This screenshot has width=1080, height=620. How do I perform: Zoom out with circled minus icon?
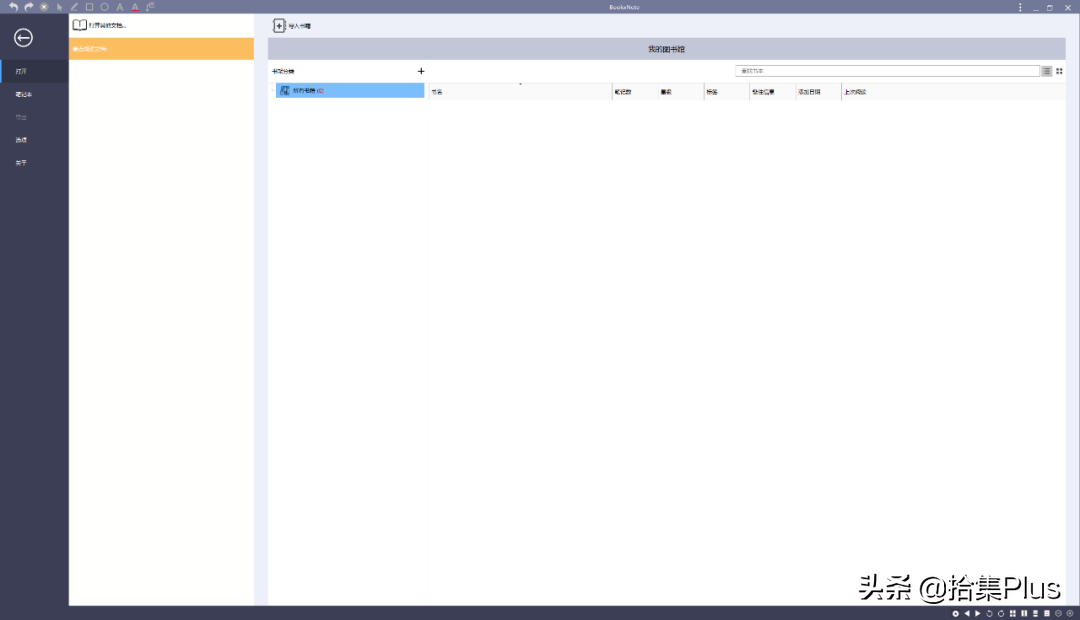[1059, 613]
